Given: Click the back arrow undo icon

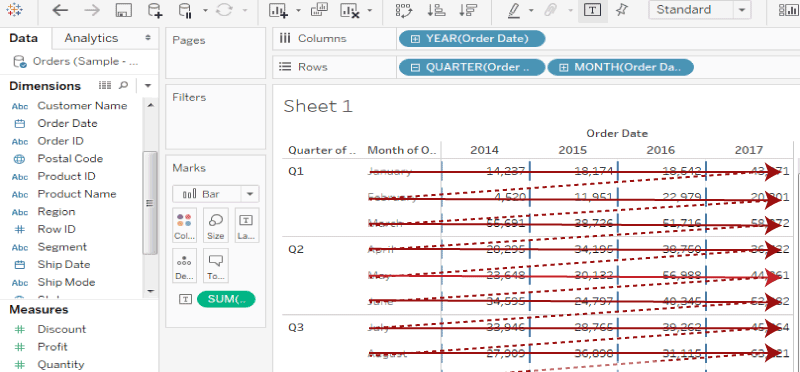Looking at the screenshot, I should [60, 10].
